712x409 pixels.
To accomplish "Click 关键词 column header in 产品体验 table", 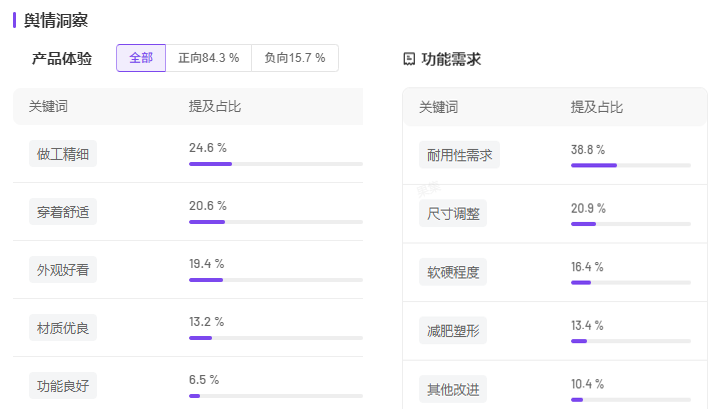I will click(x=48, y=106).
